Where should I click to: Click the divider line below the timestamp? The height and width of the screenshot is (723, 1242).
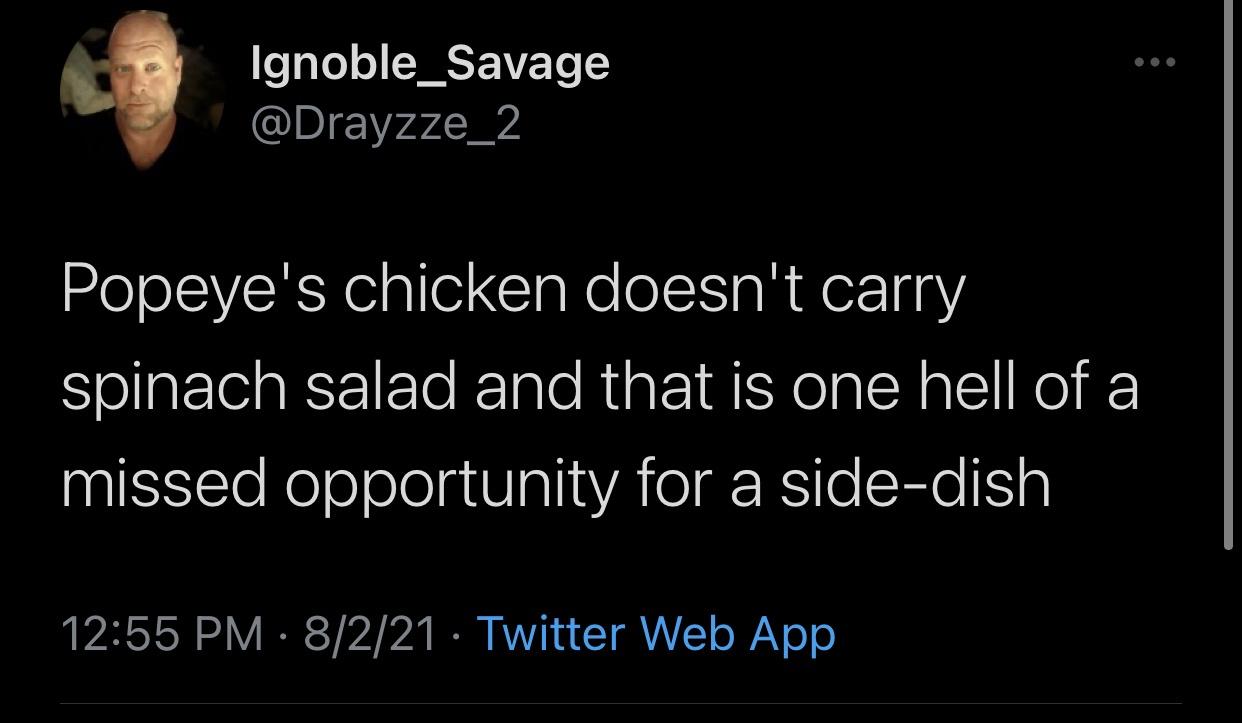pos(640,704)
